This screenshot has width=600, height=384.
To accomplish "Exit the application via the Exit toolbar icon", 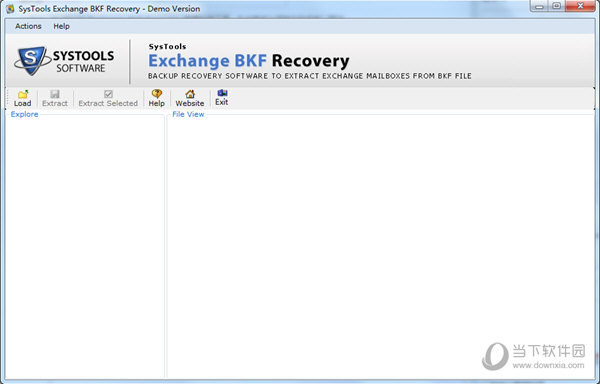I will pyautogui.click(x=222, y=93).
